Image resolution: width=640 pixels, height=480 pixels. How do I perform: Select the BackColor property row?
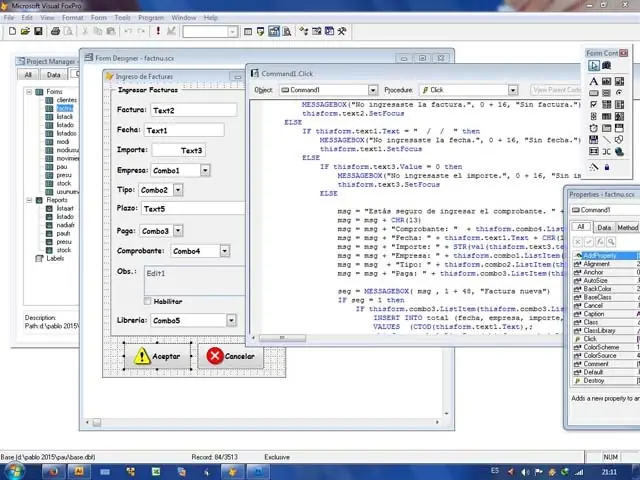[606, 289]
